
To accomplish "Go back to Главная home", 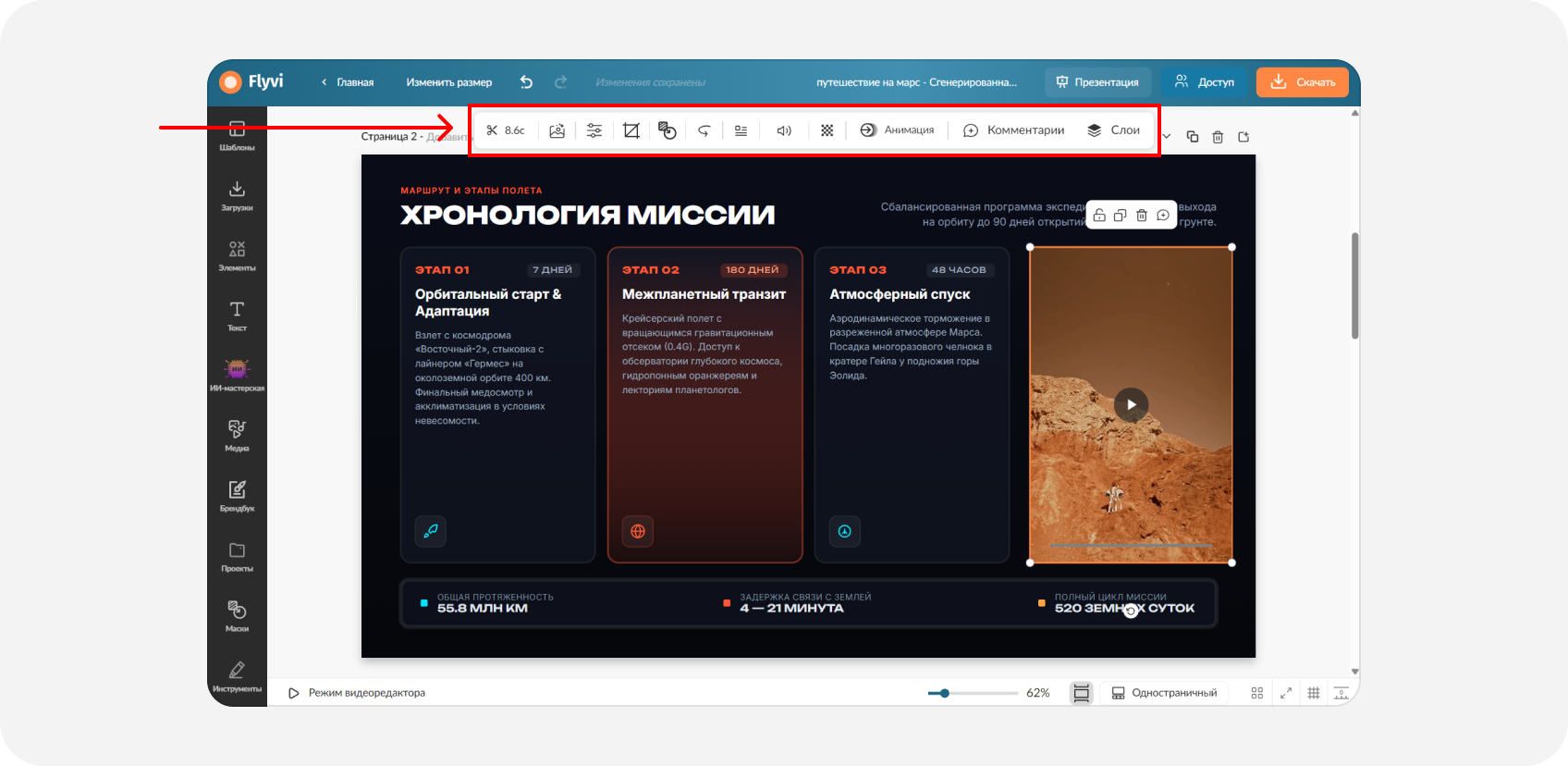I will click(348, 82).
